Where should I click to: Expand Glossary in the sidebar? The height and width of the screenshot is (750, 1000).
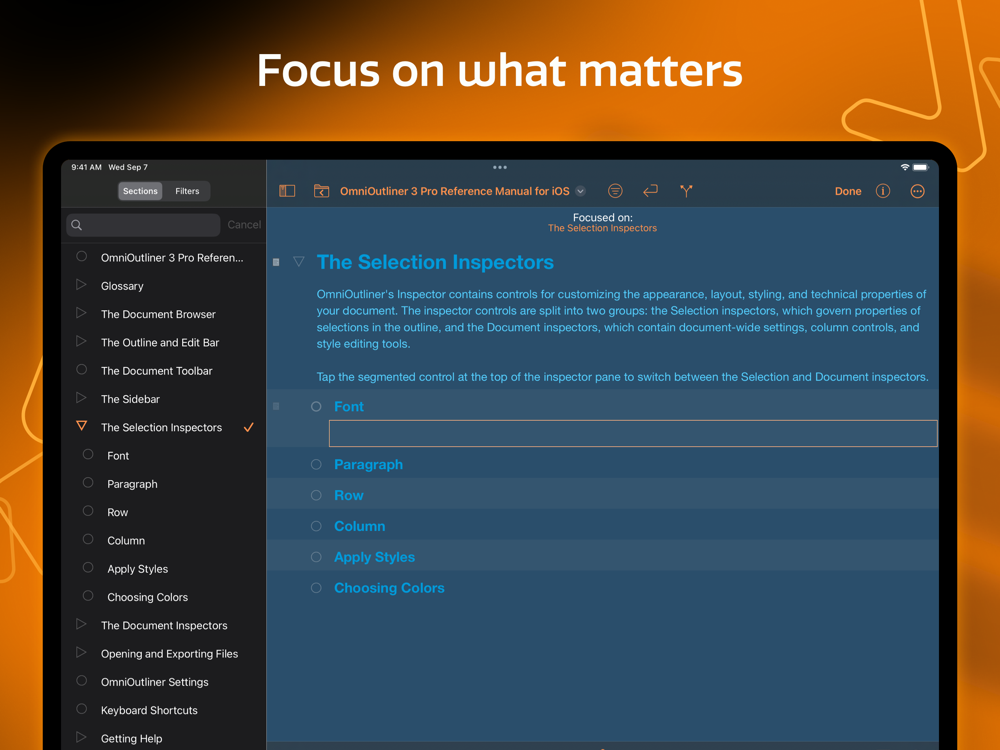81,284
